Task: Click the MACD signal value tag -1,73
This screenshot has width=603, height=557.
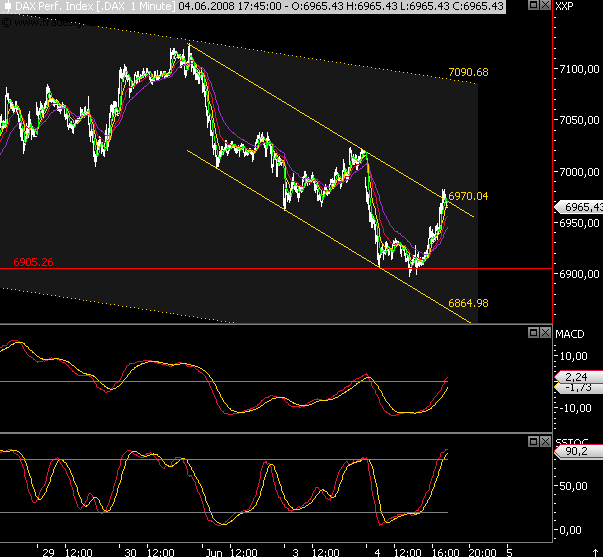Action: [579, 388]
